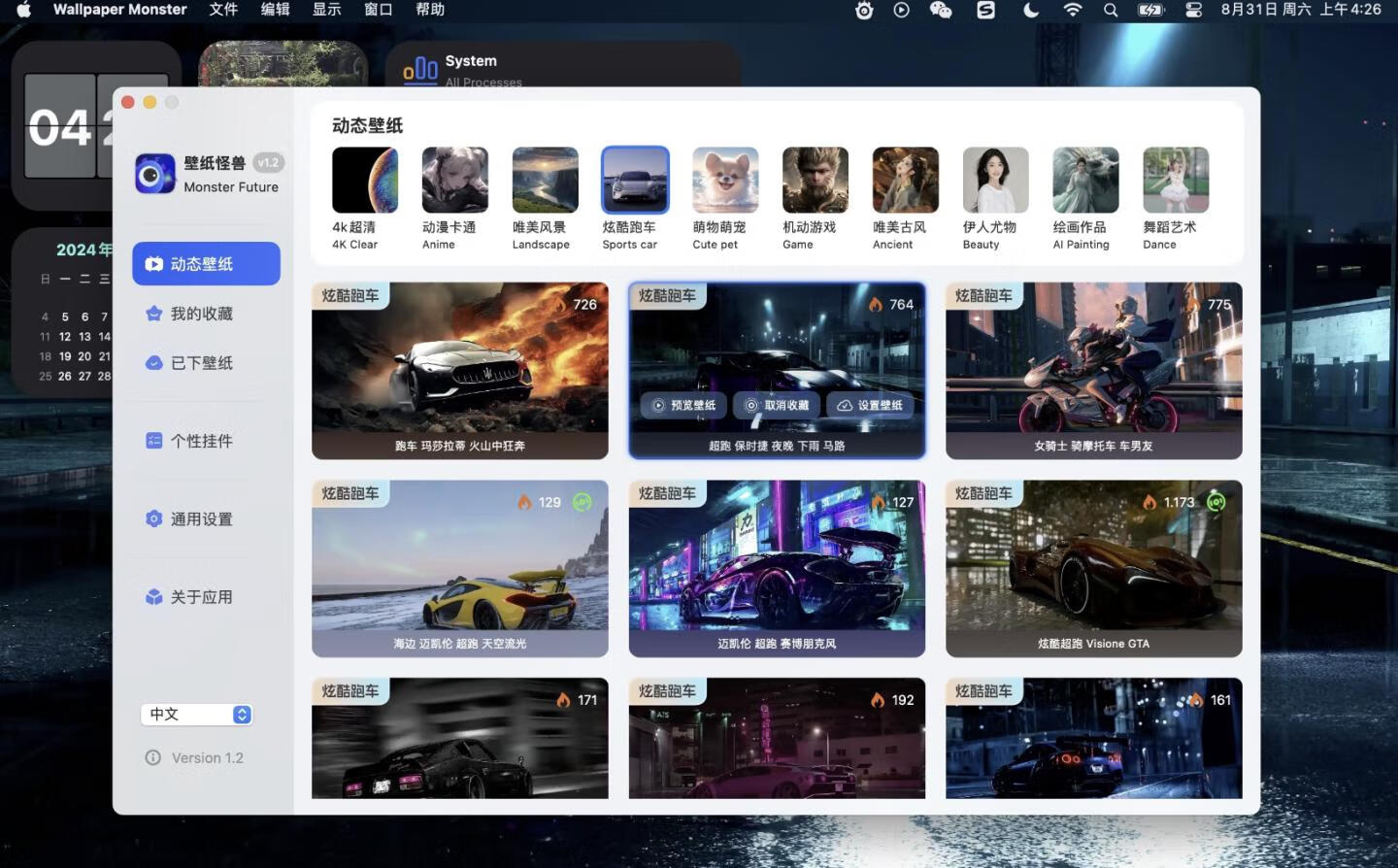Viewport: 1398px width, 868px height.
Task: Click the 壁纸怪兽 app logo icon
Action: (155, 174)
